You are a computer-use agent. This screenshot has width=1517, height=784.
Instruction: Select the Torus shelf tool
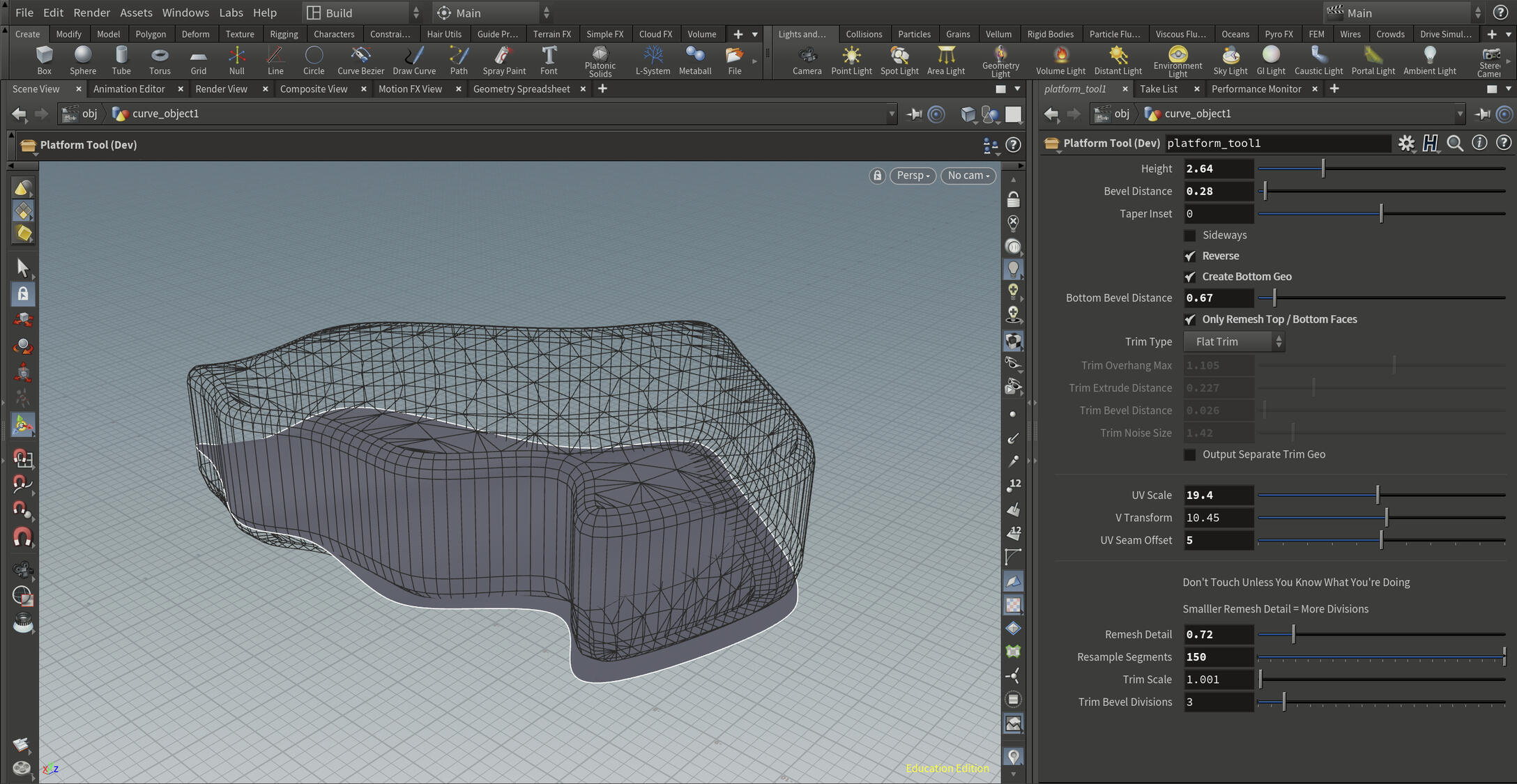[x=160, y=60]
